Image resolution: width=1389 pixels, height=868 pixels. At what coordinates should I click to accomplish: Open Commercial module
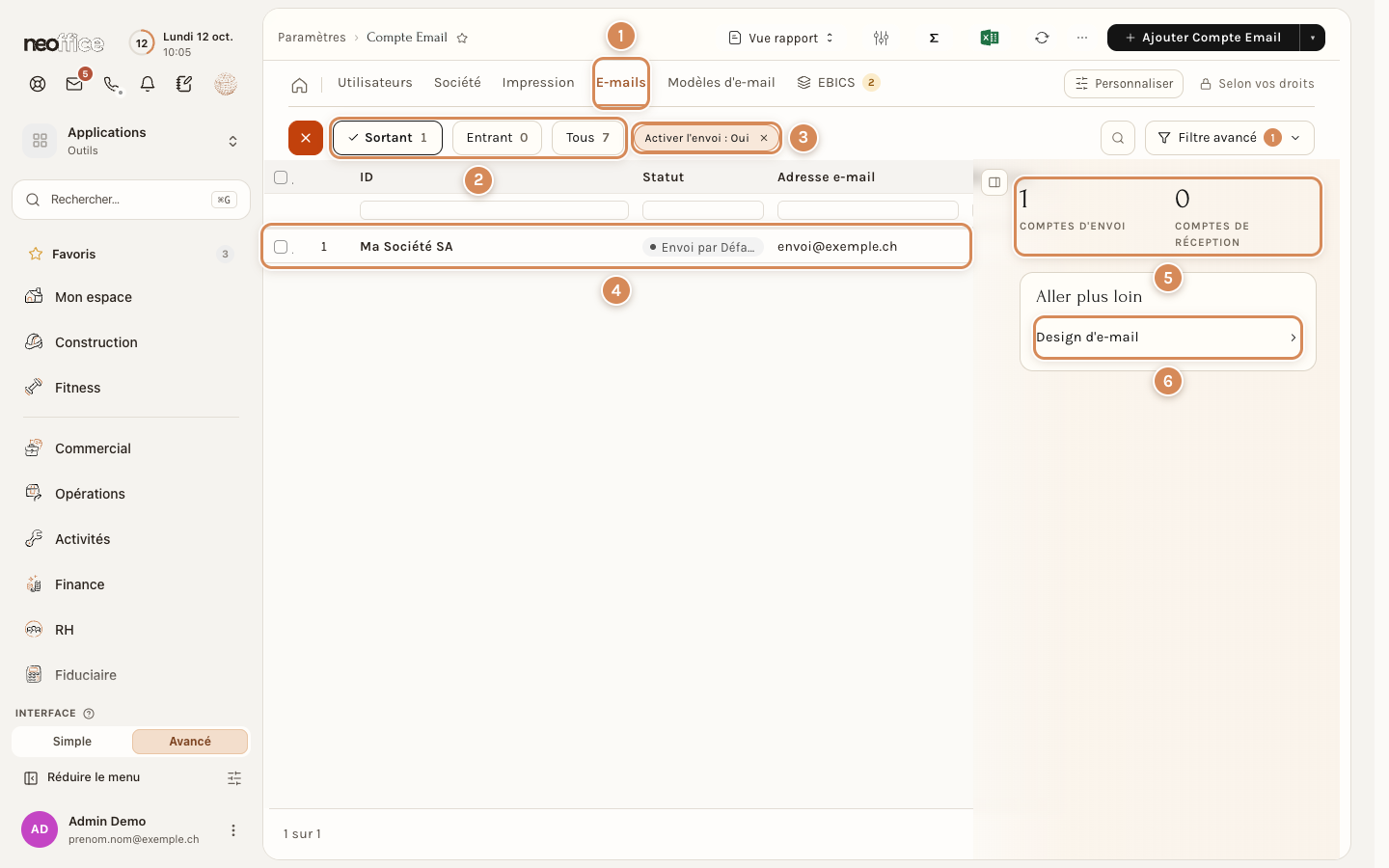(131, 448)
